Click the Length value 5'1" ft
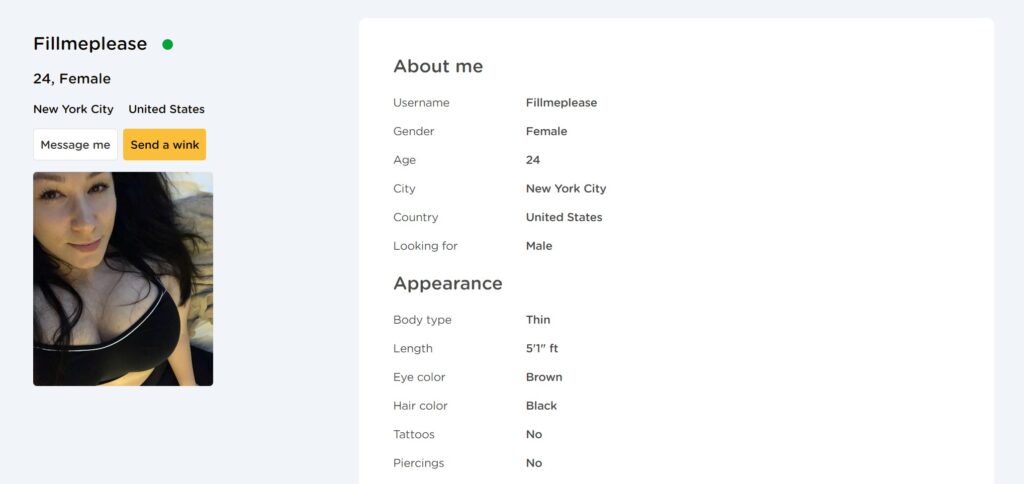The width and height of the screenshot is (1024, 484). point(543,349)
